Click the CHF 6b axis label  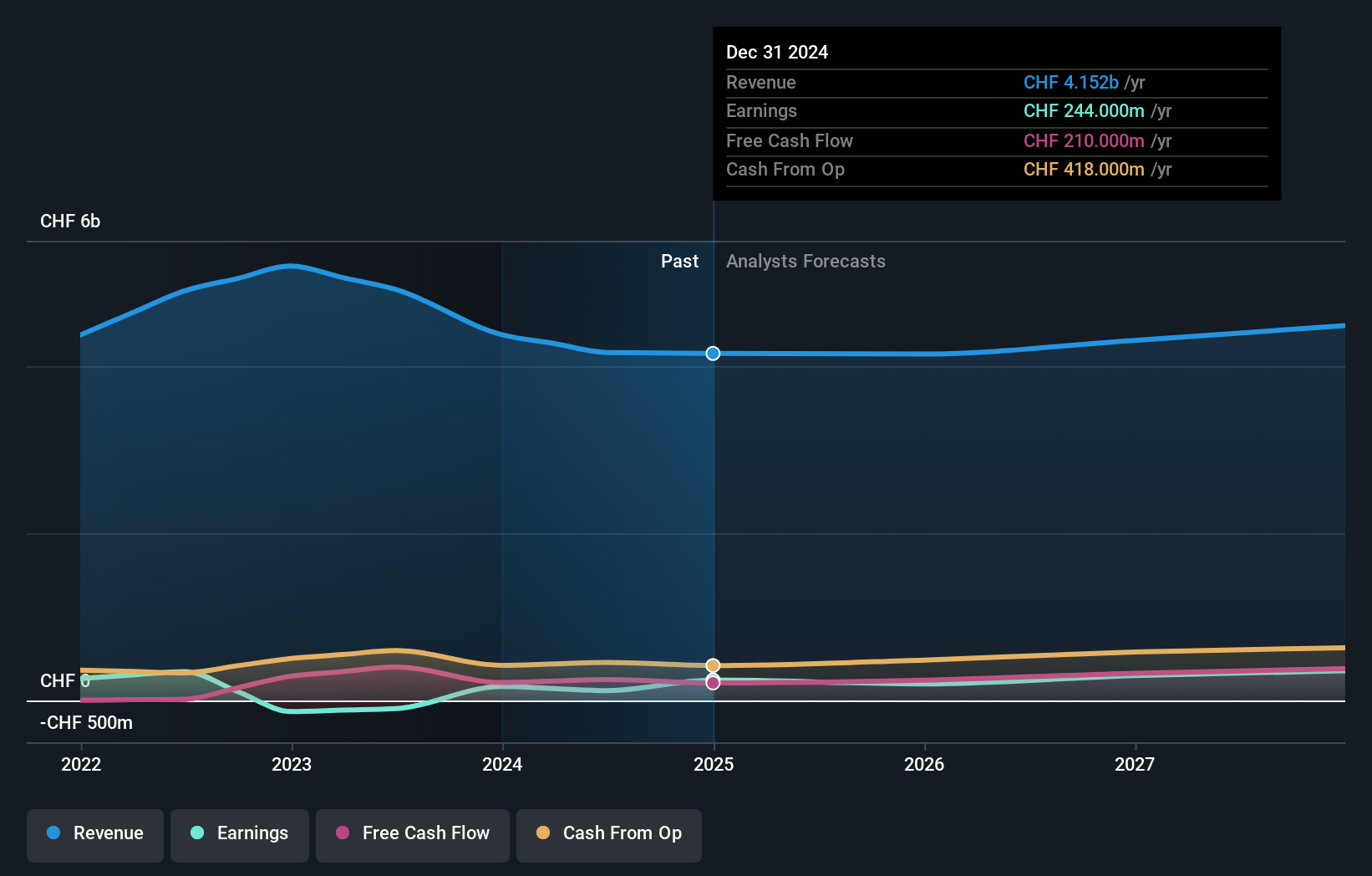pyautogui.click(x=70, y=222)
